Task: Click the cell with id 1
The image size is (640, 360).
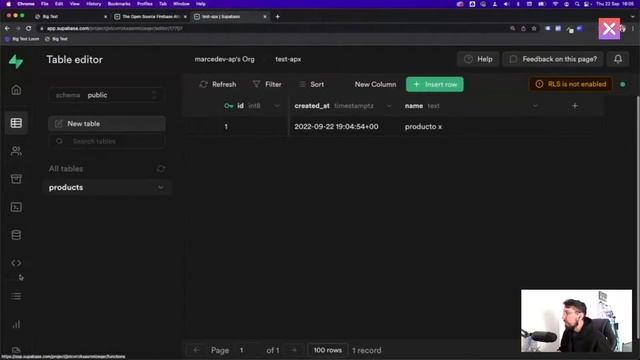Action: pyautogui.click(x=236, y=127)
